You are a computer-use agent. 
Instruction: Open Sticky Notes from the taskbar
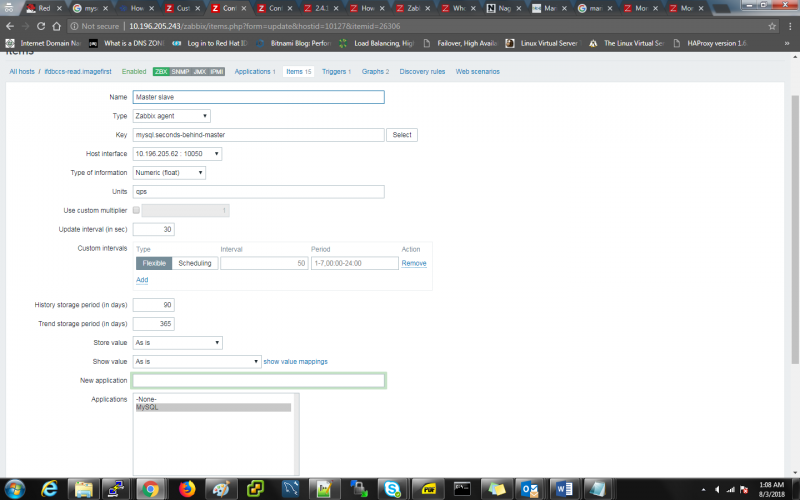point(496,489)
